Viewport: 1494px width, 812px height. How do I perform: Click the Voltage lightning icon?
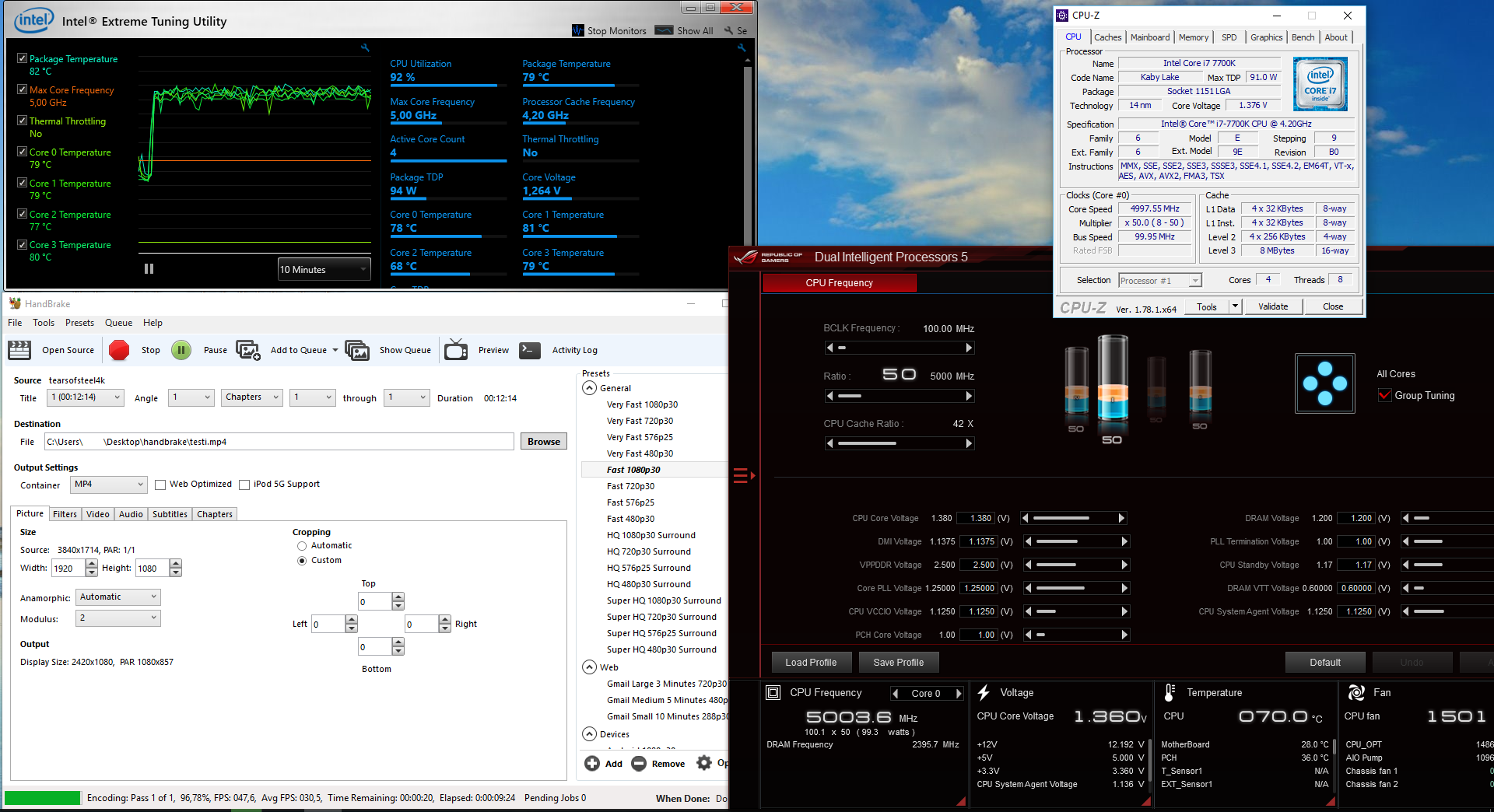[x=984, y=692]
